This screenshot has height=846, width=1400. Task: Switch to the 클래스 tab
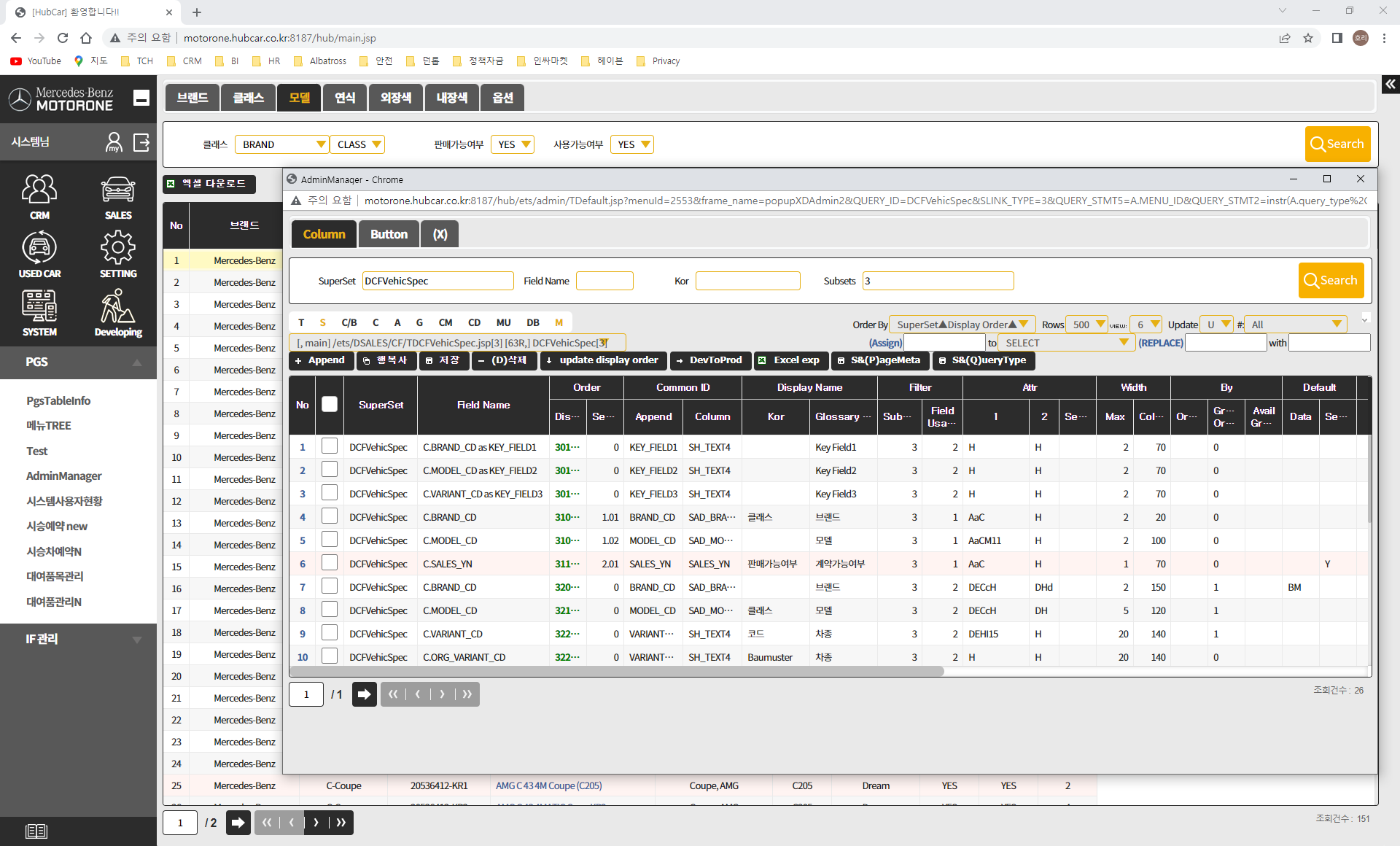[249, 98]
